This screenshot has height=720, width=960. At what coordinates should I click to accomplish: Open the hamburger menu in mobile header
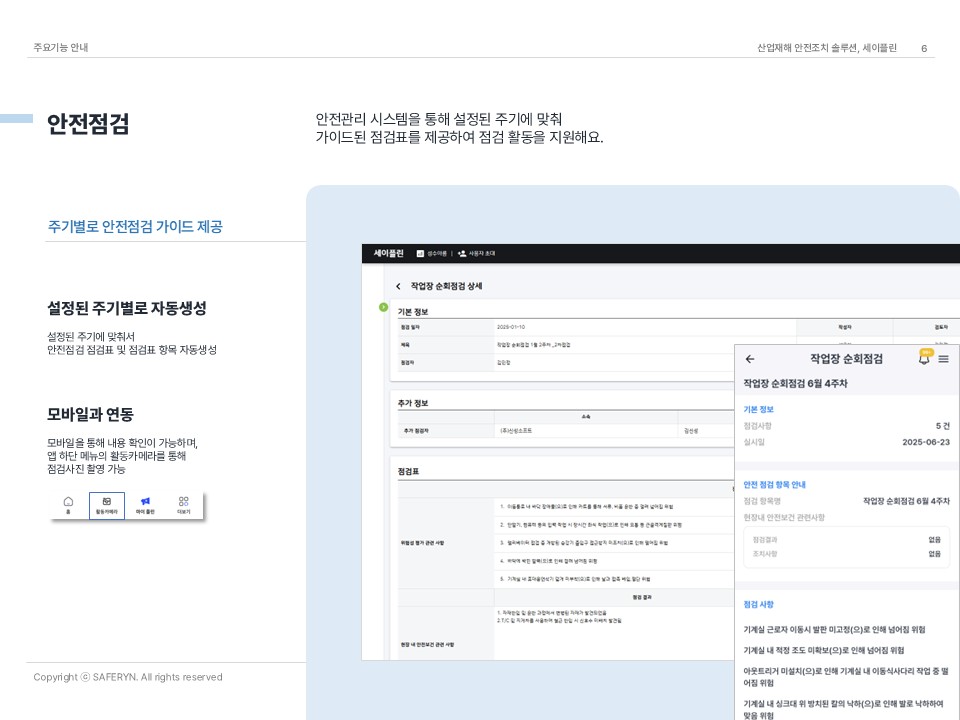pos(943,359)
